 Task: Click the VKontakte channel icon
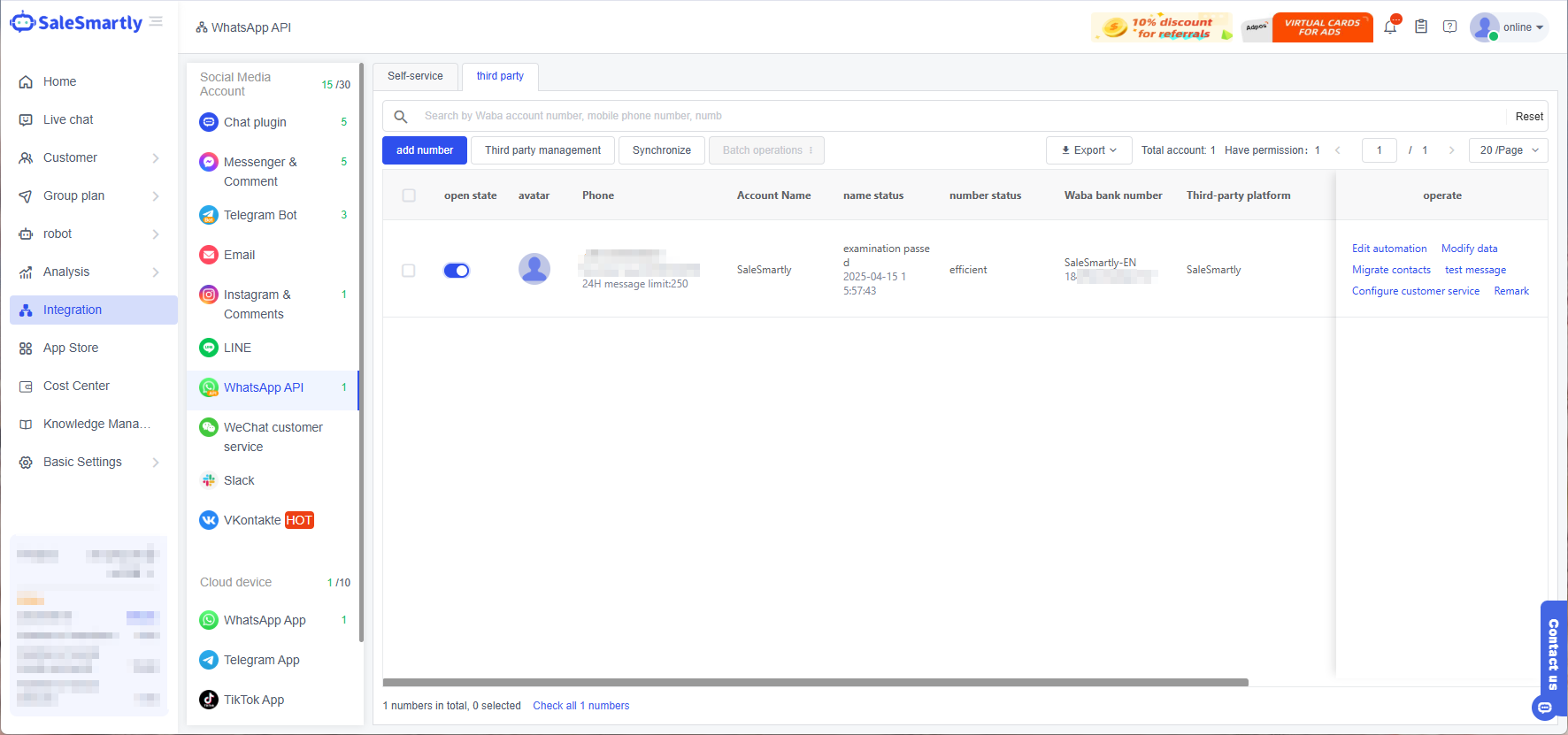point(209,520)
